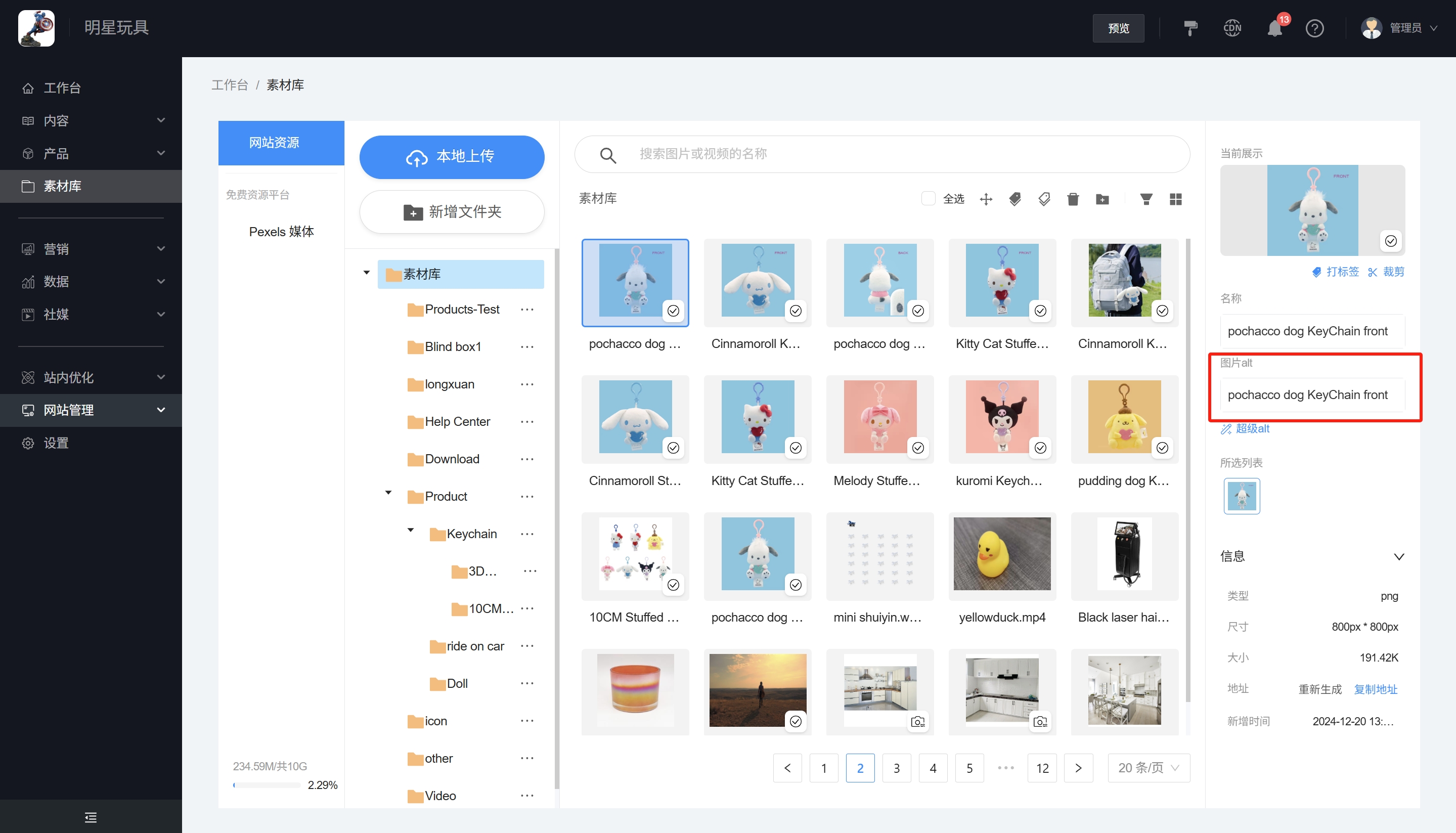Collapse the Keychain folder tree arrow
Image resolution: width=1456 pixels, height=833 pixels.
click(410, 531)
